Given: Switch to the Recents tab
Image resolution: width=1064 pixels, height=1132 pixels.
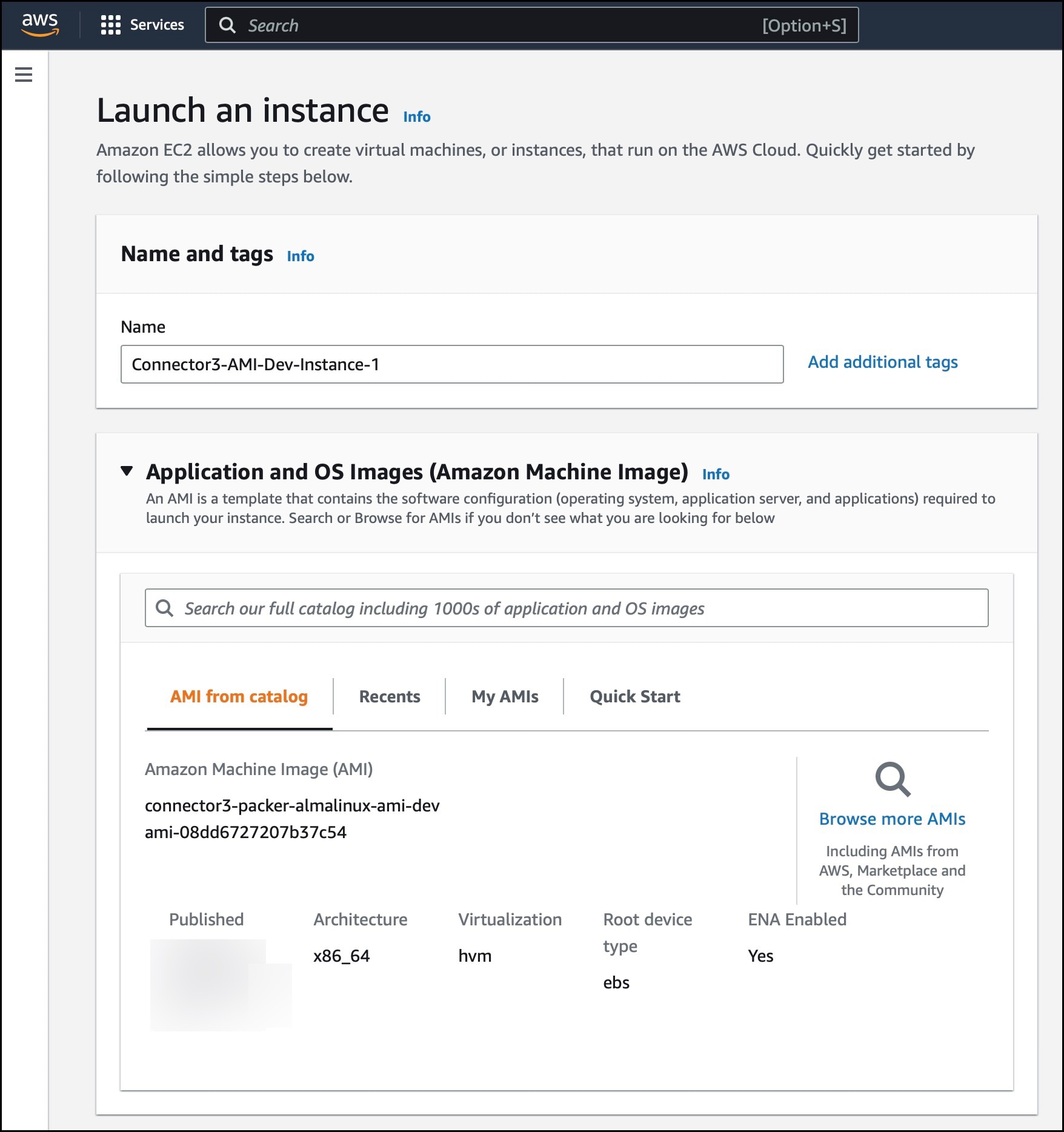Looking at the screenshot, I should coord(390,697).
